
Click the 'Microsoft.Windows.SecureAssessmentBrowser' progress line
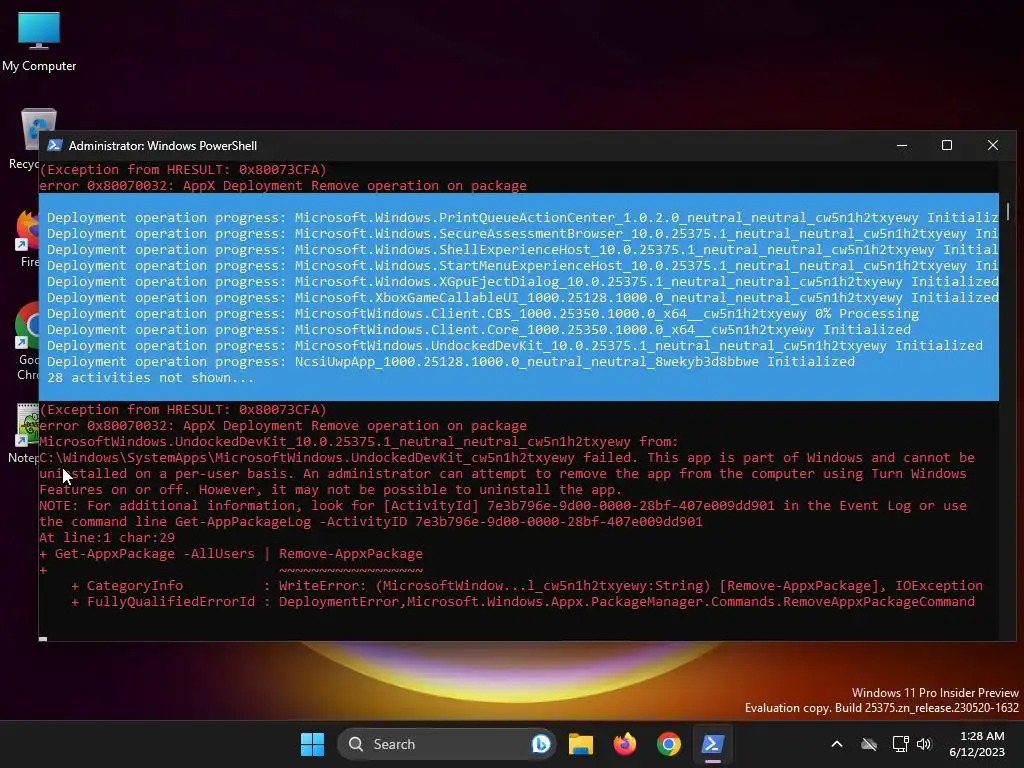(x=522, y=234)
